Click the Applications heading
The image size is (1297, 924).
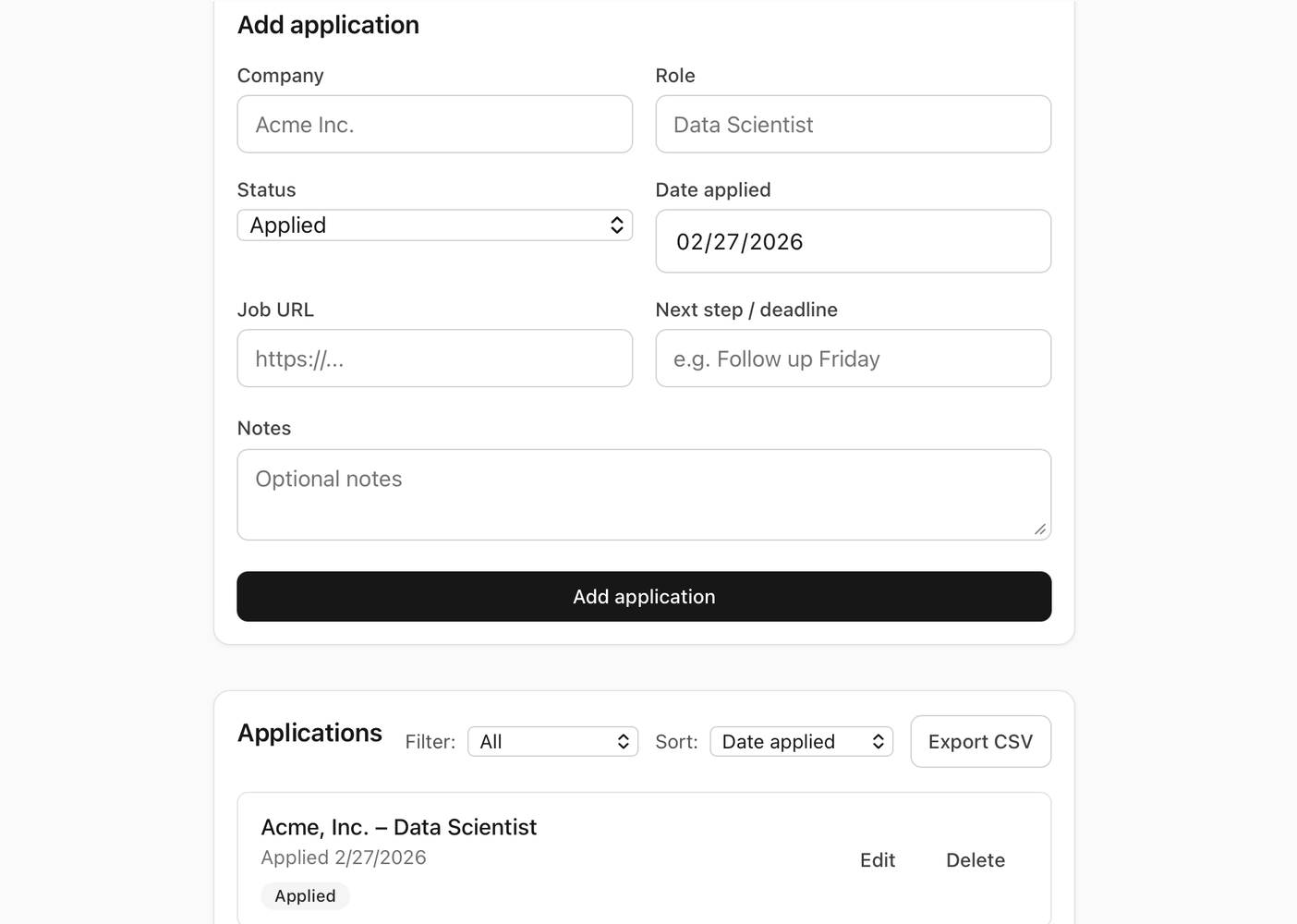pyautogui.click(x=309, y=733)
